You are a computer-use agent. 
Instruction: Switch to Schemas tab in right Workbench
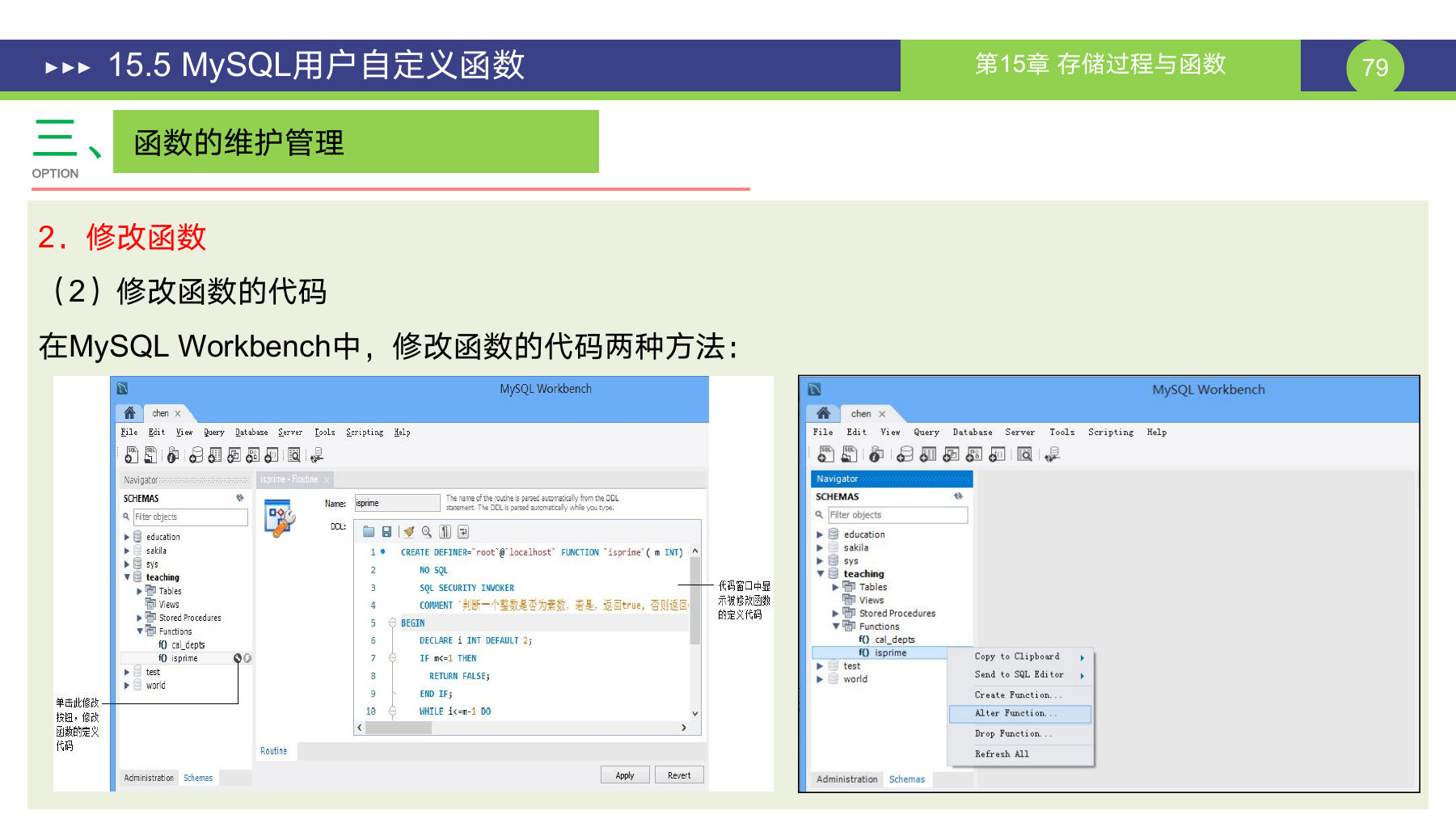point(907,779)
